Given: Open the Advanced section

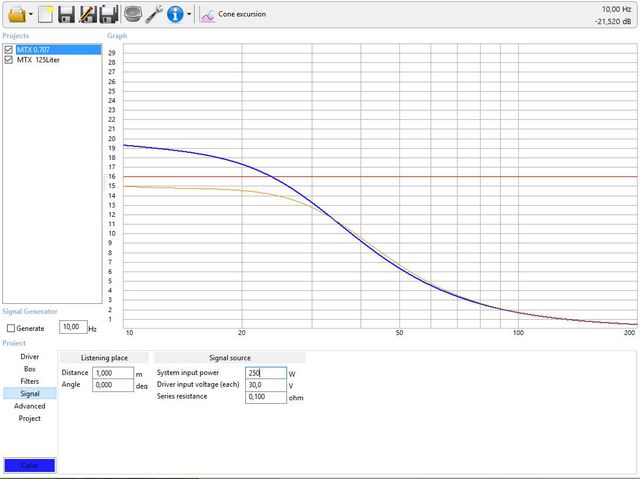Looking at the screenshot, I should [x=29, y=406].
